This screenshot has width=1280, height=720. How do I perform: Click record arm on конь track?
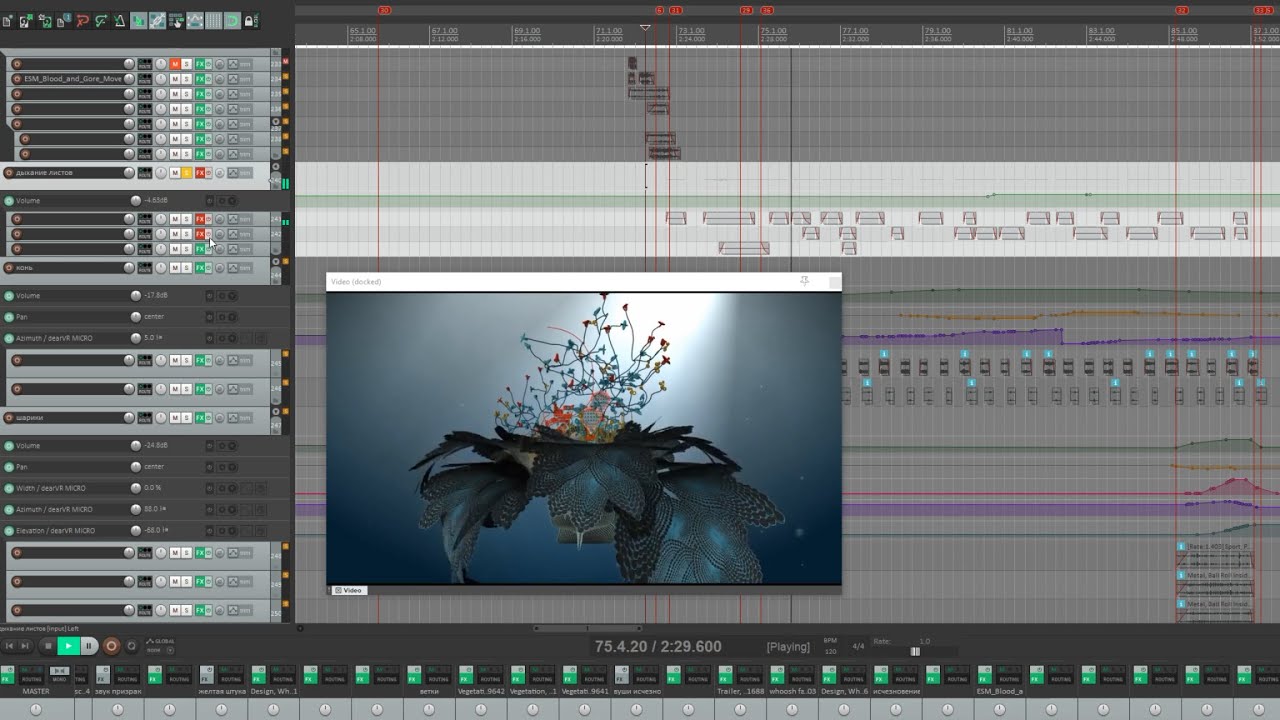tap(8, 268)
